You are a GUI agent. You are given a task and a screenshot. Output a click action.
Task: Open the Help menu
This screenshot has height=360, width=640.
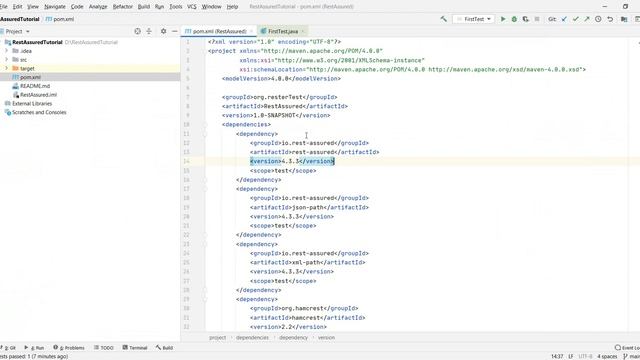[232, 7]
